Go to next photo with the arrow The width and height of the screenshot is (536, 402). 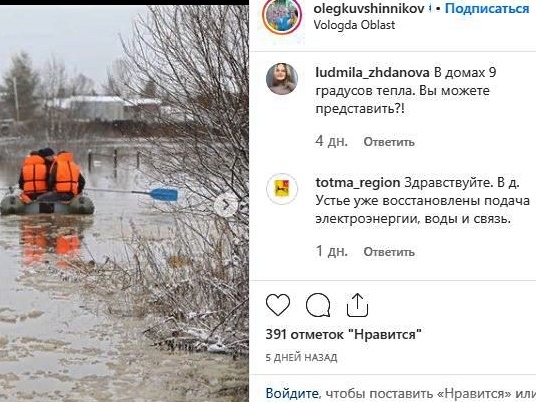click(225, 205)
